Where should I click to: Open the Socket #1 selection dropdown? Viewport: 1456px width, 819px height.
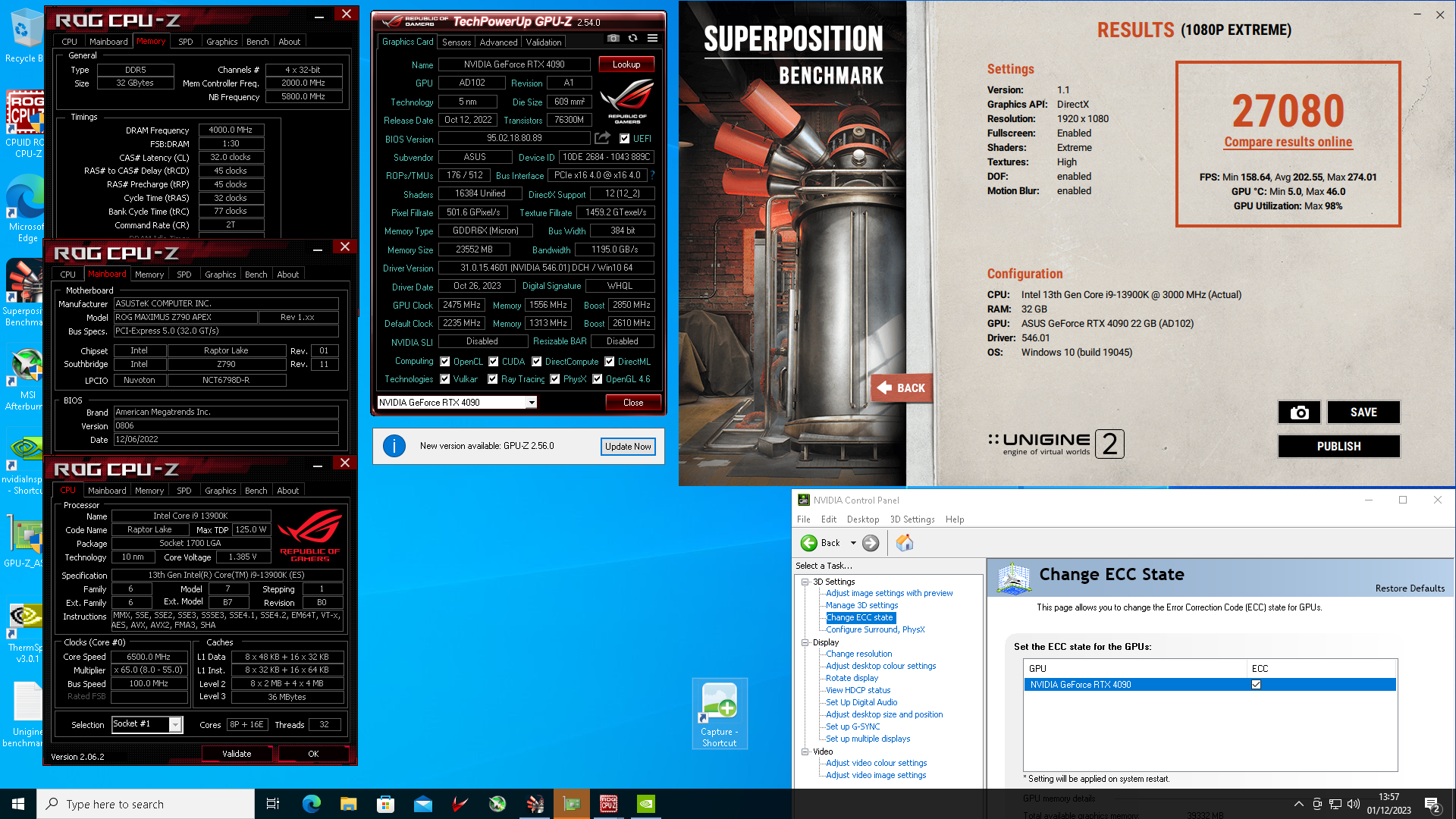click(175, 725)
